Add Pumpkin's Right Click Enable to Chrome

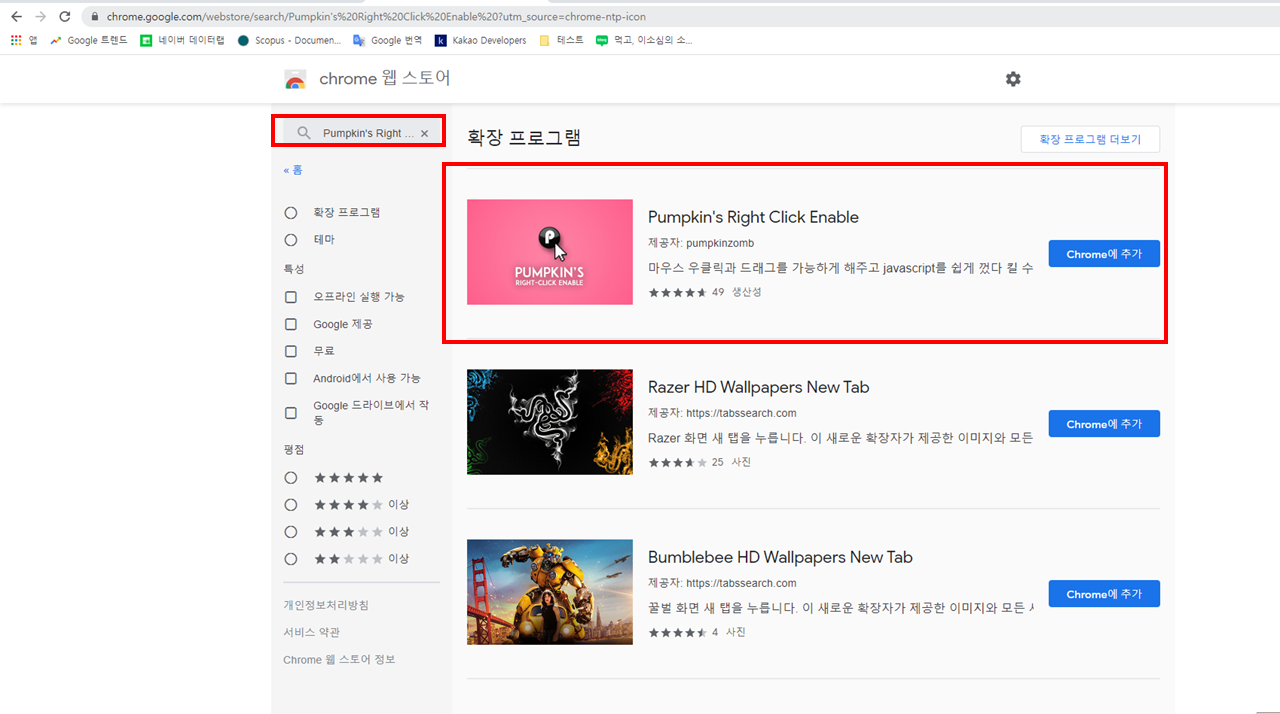click(1104, 254)
